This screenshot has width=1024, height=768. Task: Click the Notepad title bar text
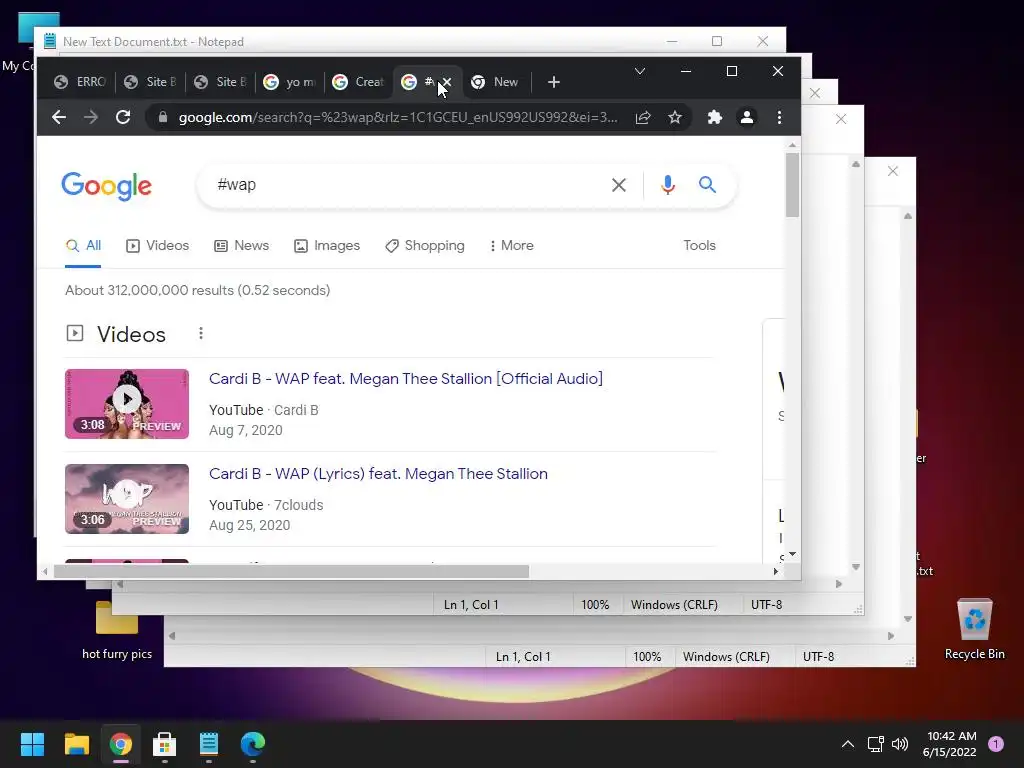click(x=153, y=42)
